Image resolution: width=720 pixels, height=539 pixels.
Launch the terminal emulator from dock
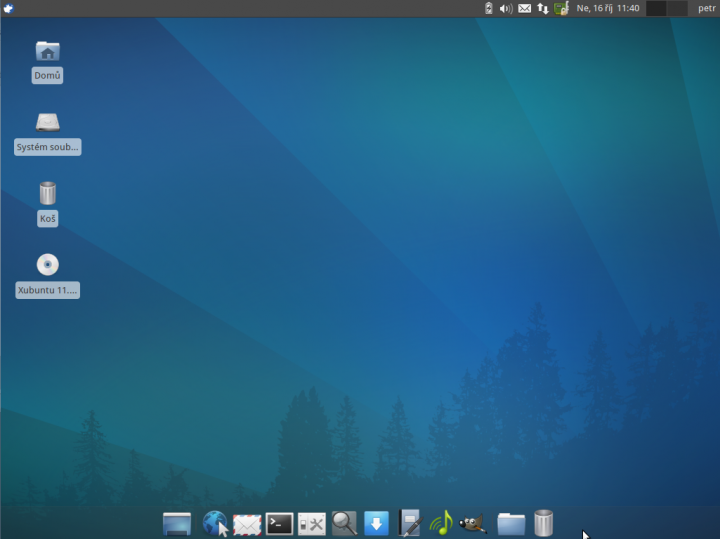279,524
